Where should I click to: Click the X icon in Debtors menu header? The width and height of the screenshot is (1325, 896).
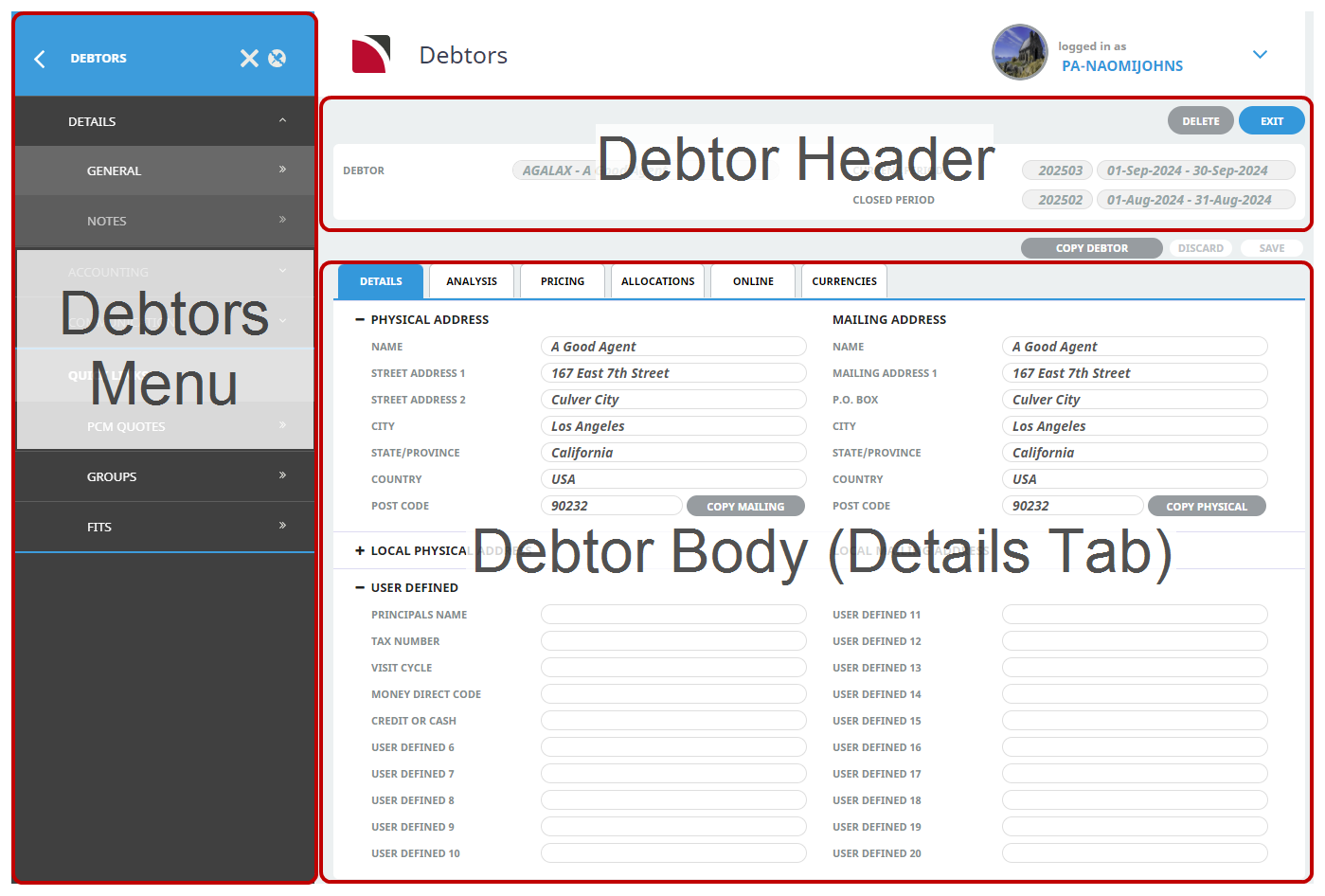(249, 59)
